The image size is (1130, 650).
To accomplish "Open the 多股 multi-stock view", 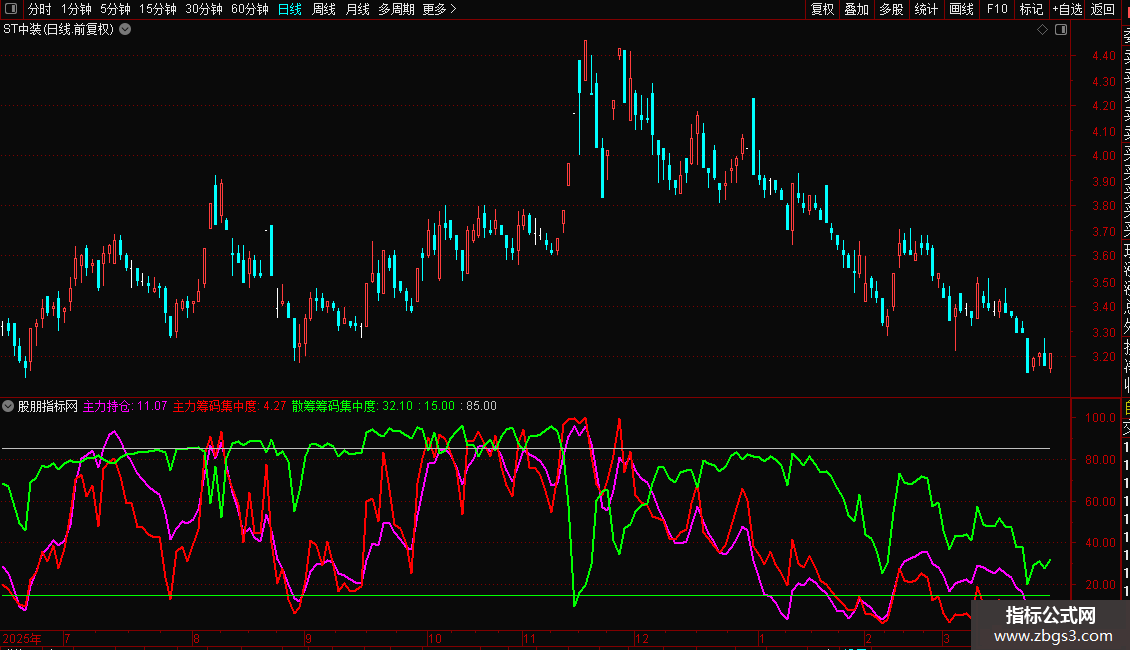I will tap(891, 9).
